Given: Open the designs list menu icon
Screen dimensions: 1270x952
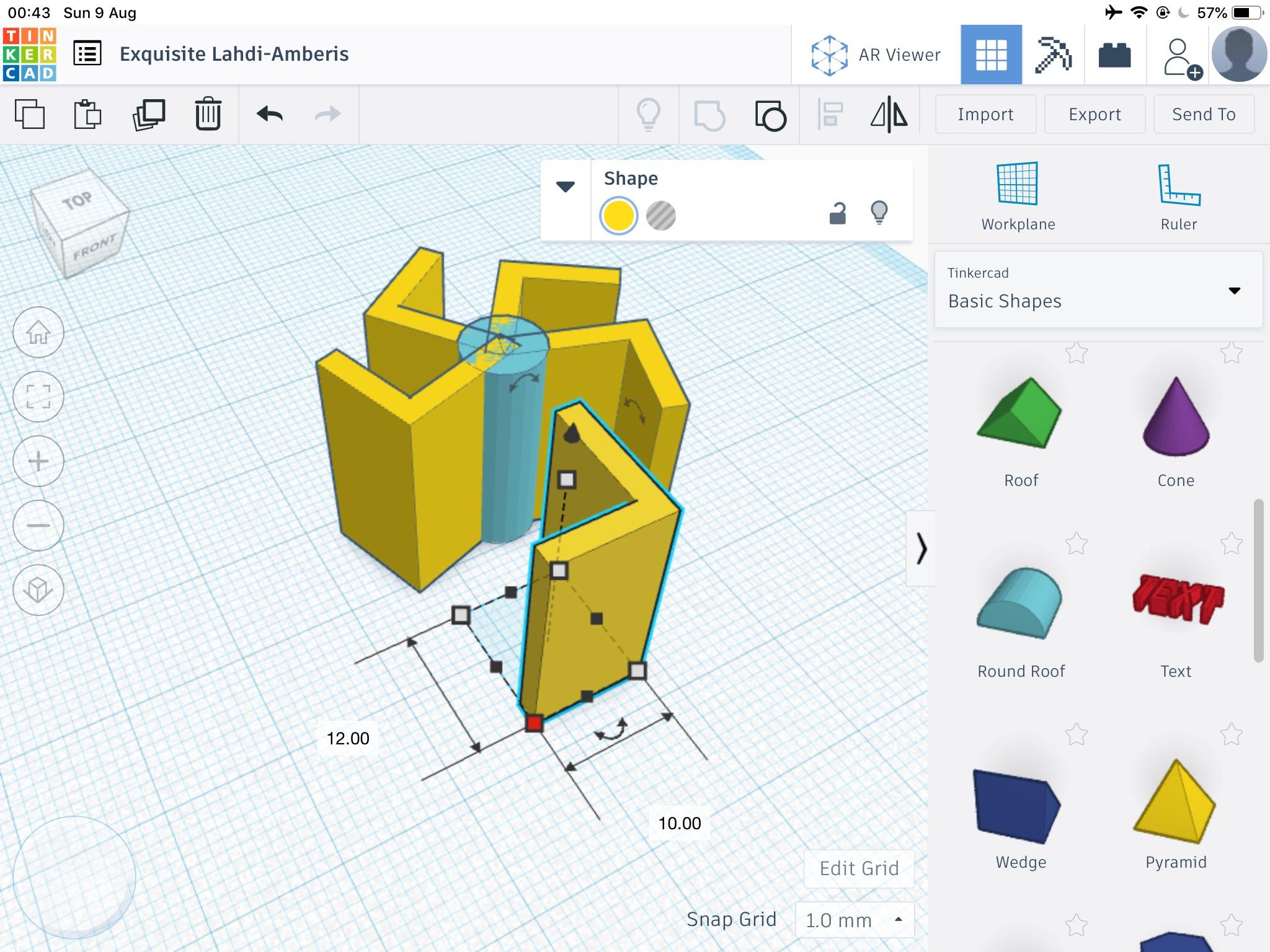Looking at the screenshot, I should click(87, 54).
